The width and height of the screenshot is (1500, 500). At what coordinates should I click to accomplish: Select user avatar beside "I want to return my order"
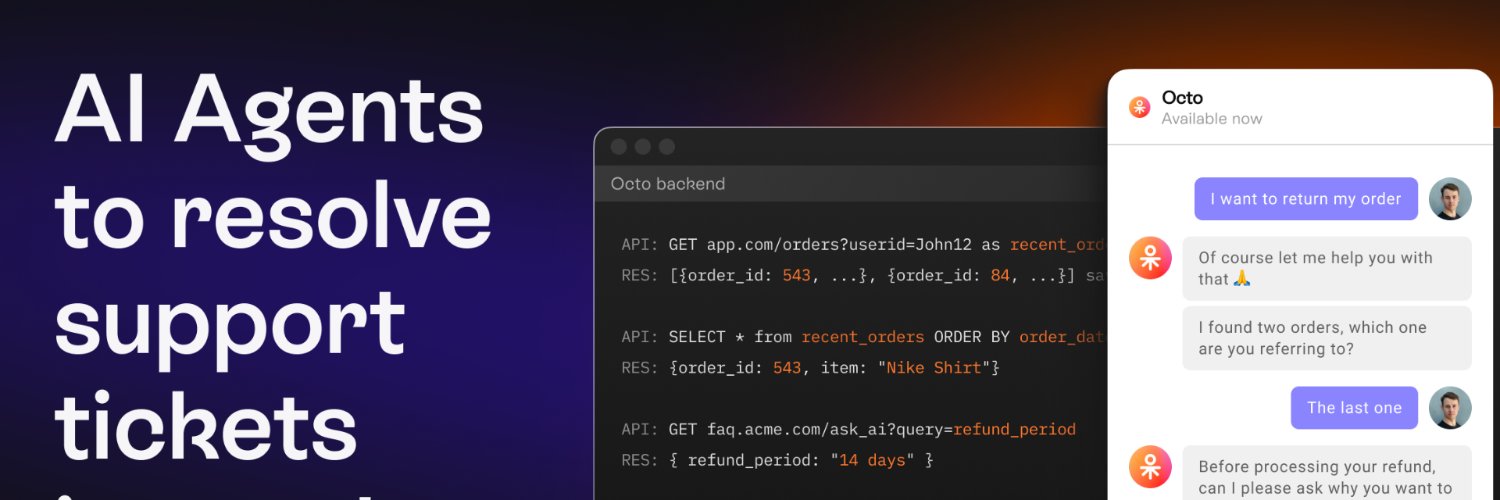pyautogui.click(x=1450, y=199)
